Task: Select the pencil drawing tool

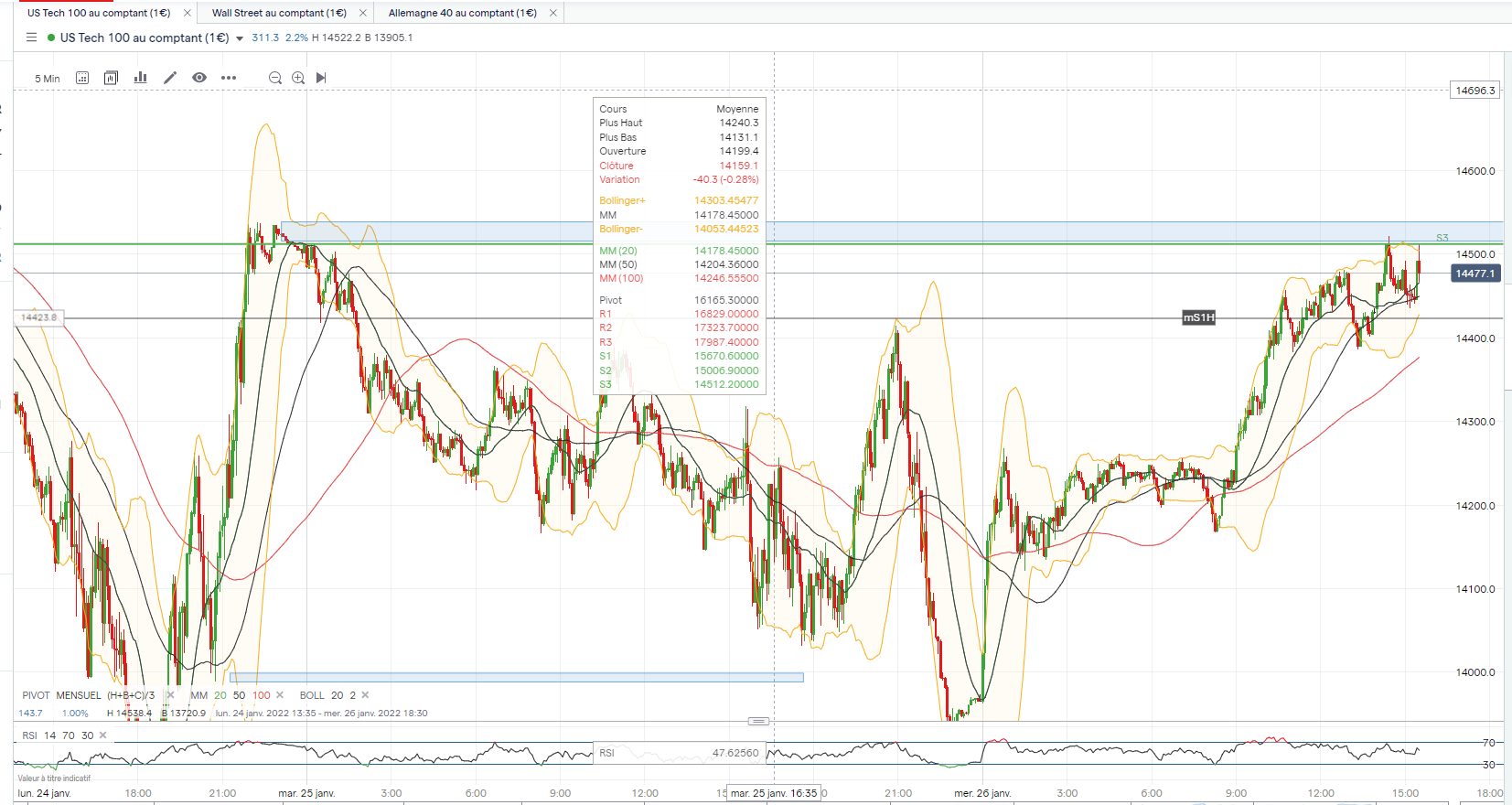Action: click(x=170, y=78)
